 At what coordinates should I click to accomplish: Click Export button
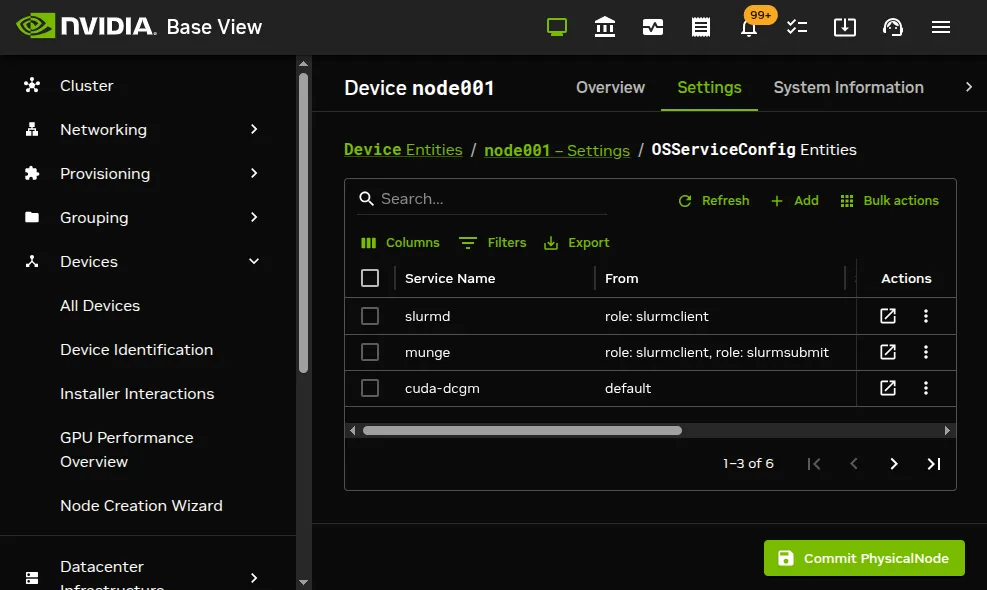click(x=576, y=242)
